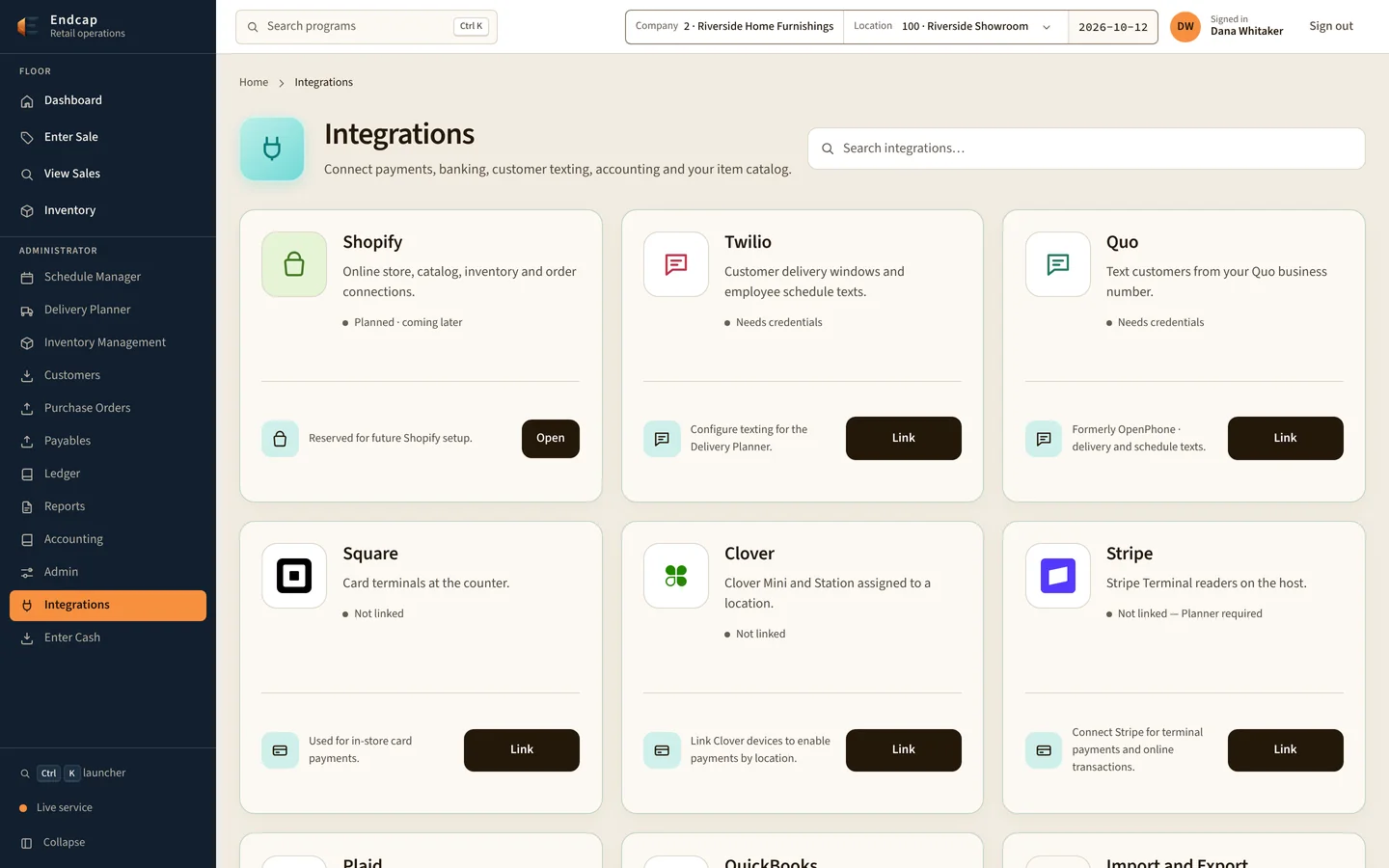Click the Schedule Manager calendar icon
This screenshot has height=868, width=1389.
27,278
